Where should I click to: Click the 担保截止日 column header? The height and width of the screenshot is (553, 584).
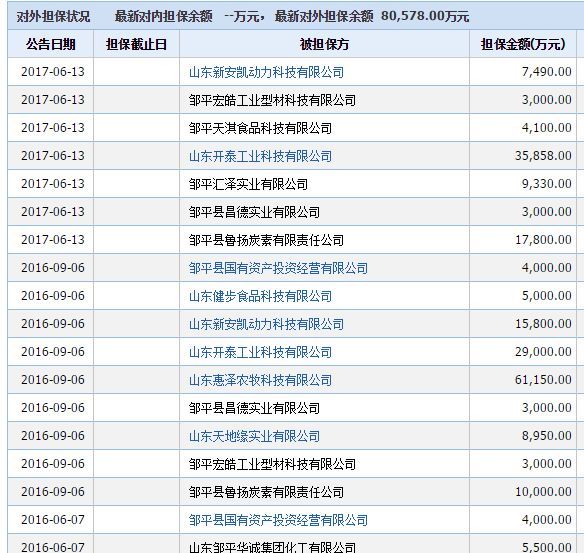click(x=136, y=44)
